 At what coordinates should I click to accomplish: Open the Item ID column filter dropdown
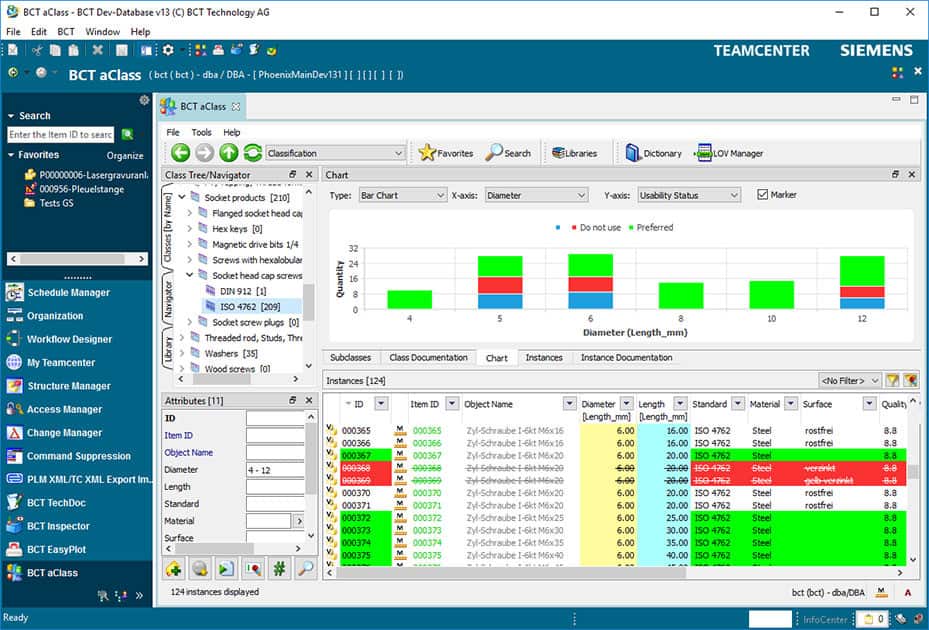click(x=452, y=404)
